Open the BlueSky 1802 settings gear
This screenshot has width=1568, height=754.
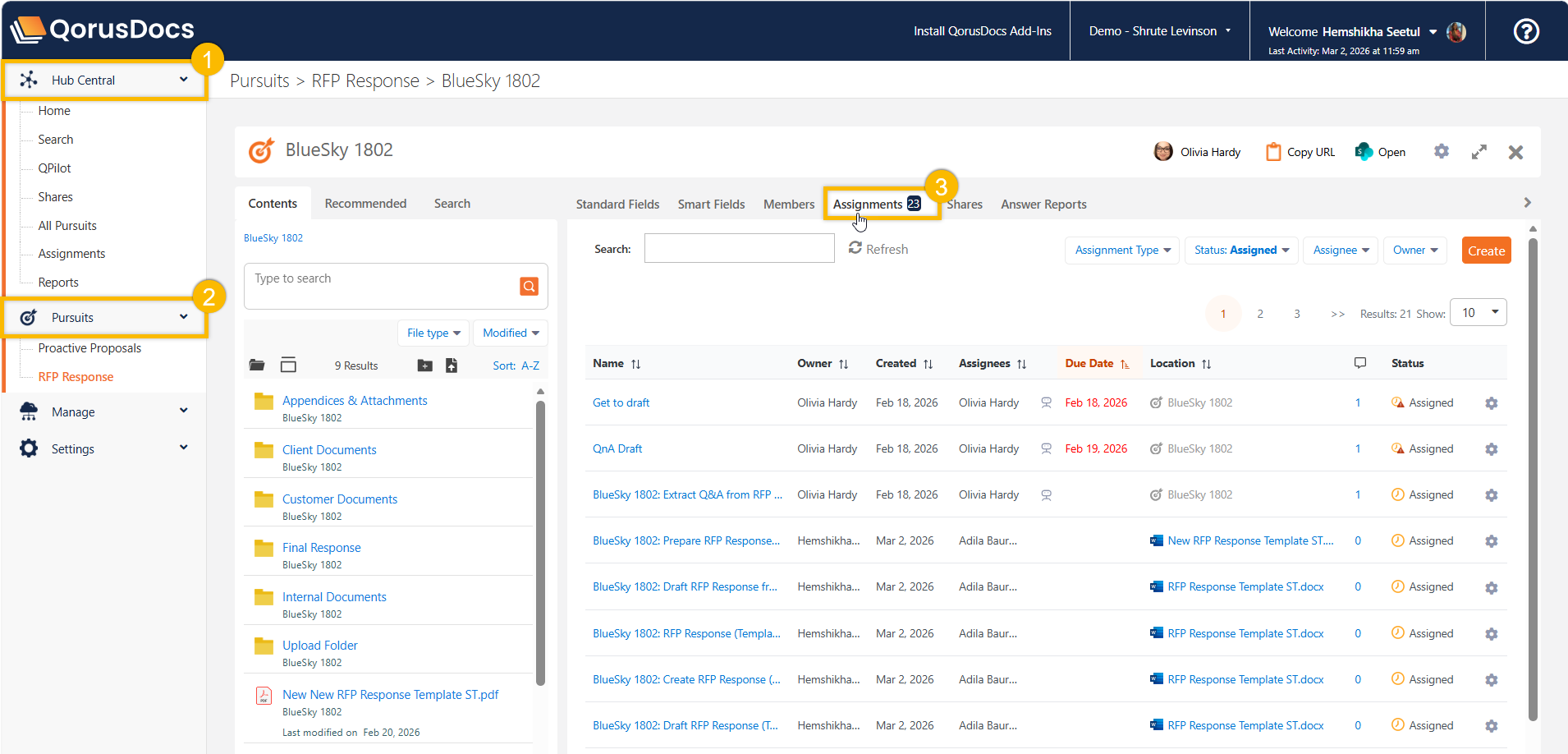(x=1441, y=152)
